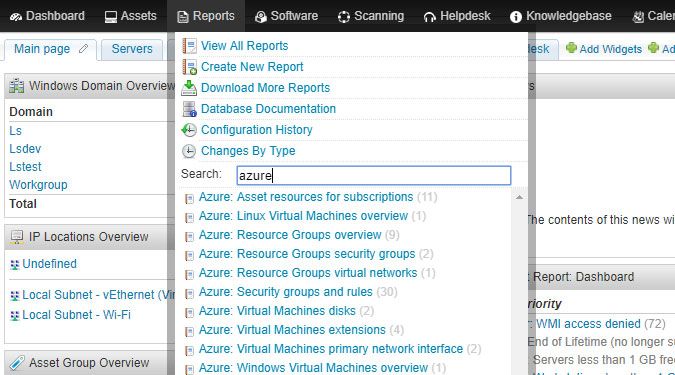The width and height of the screenshot is (675, 375).
Task: Open the Scanning menu
Action: 371,16
